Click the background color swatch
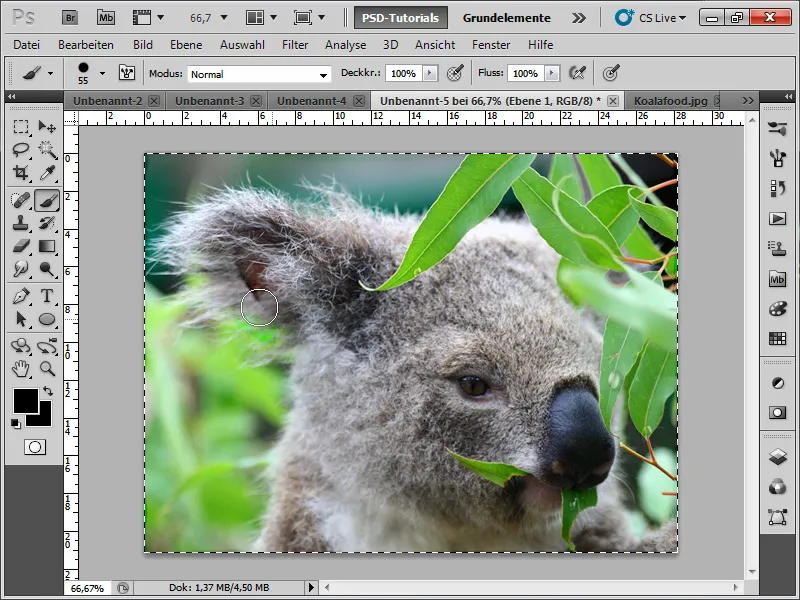This screenshot has height=600, width=800. (43, 418)
